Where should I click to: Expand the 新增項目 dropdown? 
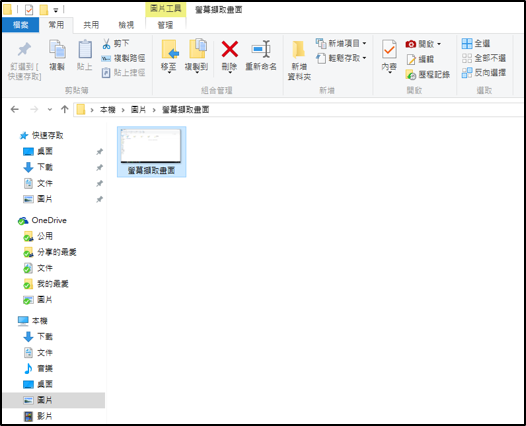(x=364, y=43)
